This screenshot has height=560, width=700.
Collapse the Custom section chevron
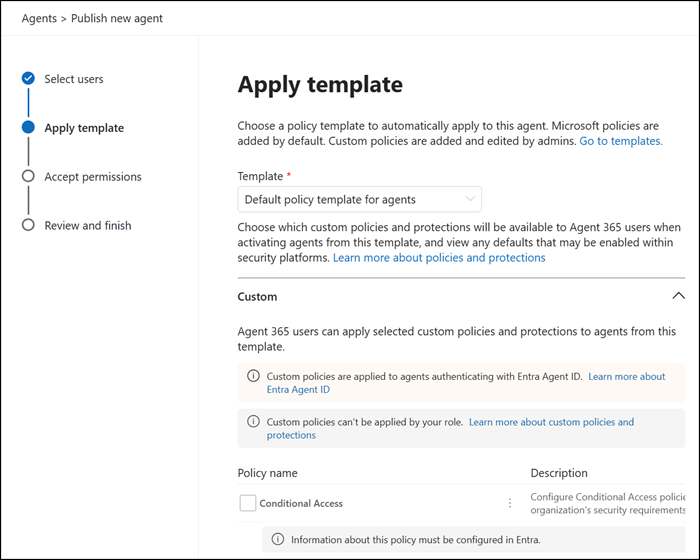click(679, 296)
